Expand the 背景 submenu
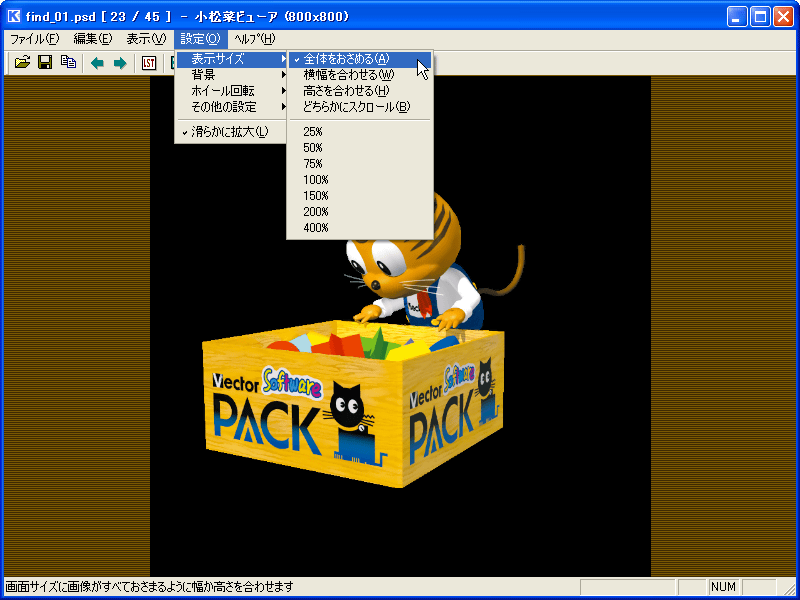This screenshot has height=600, width=800. pyautogui.click(x=232, y=75)
